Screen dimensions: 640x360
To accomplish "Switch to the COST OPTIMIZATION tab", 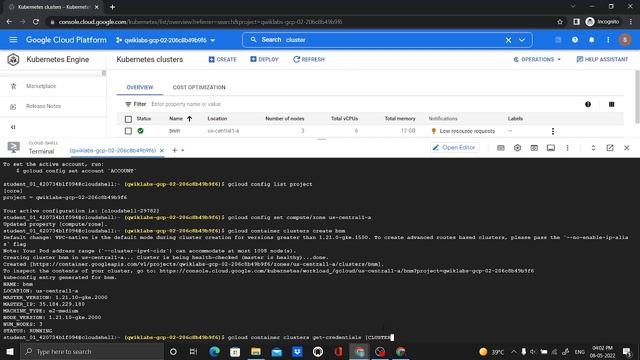I will coord(199,87).
